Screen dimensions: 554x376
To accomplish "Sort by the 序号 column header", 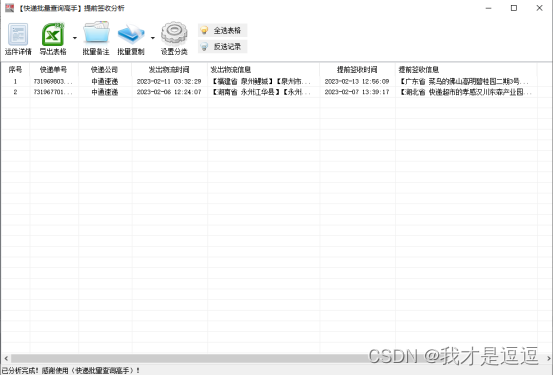I will click(15, 70).
